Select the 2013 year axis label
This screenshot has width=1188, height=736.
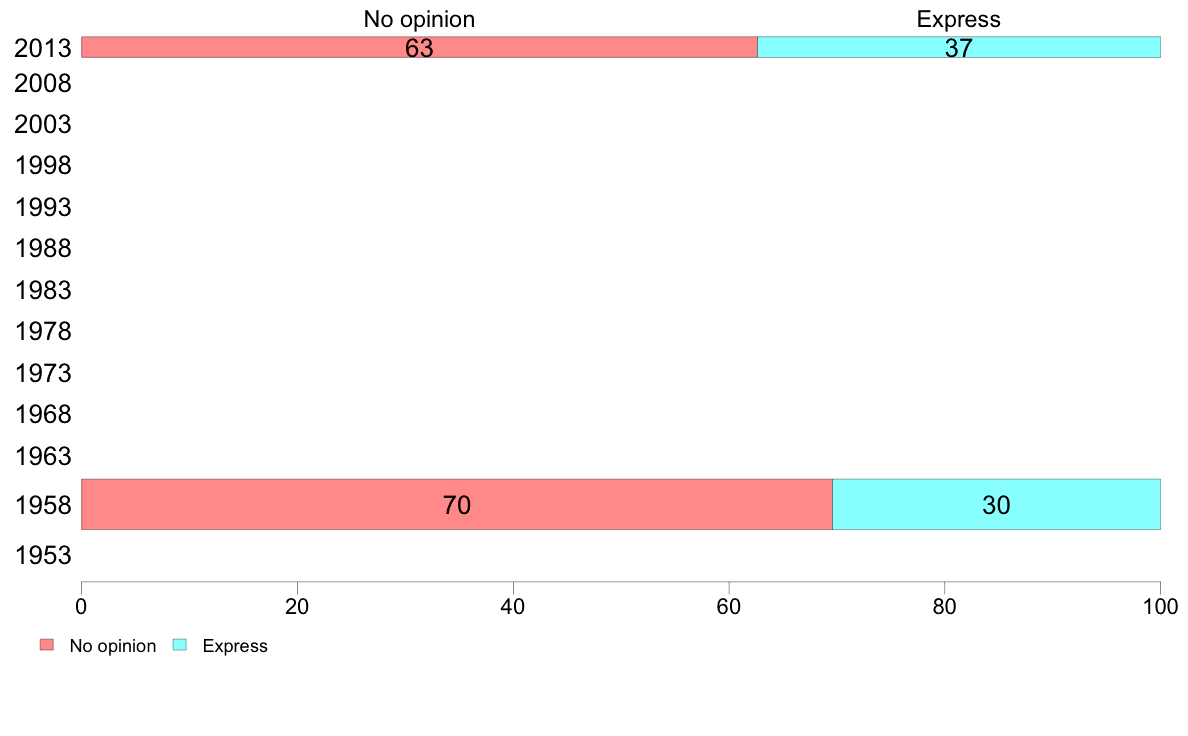click(x=42, y=49)
